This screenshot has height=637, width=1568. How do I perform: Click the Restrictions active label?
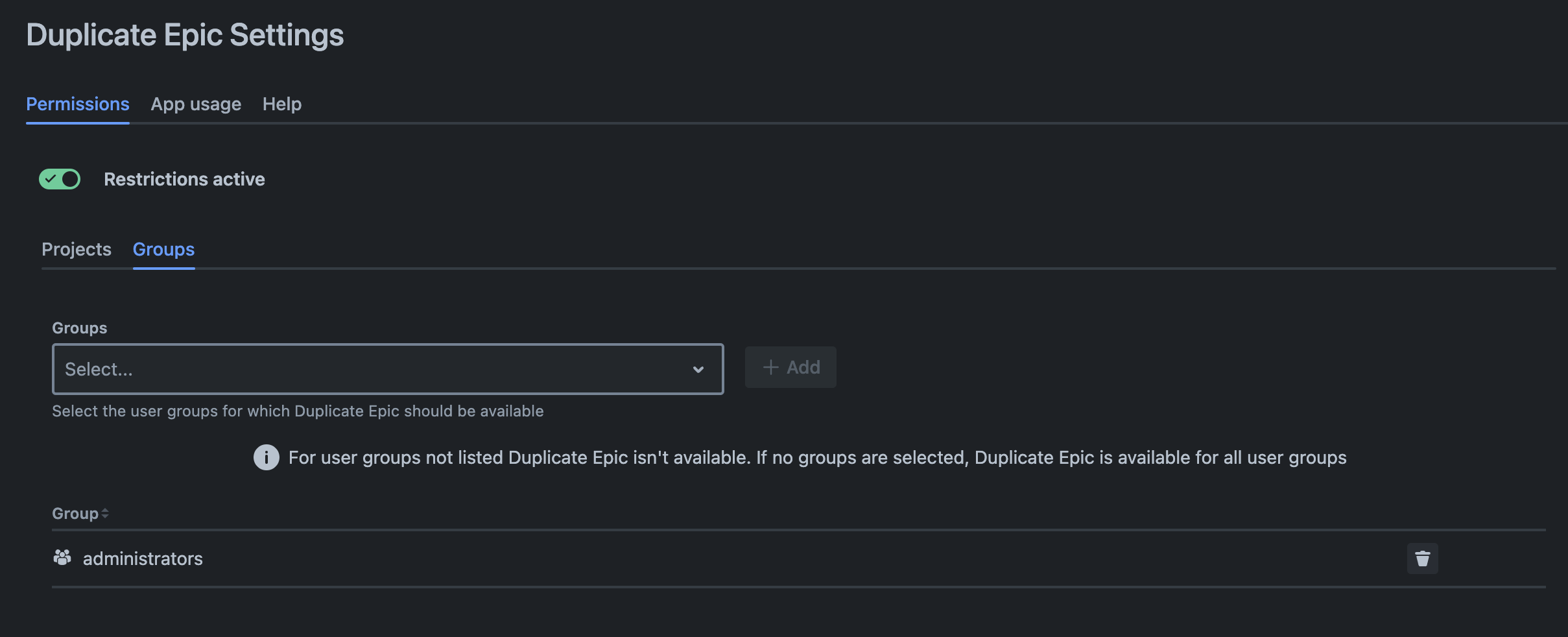click(x=184, y=179)
